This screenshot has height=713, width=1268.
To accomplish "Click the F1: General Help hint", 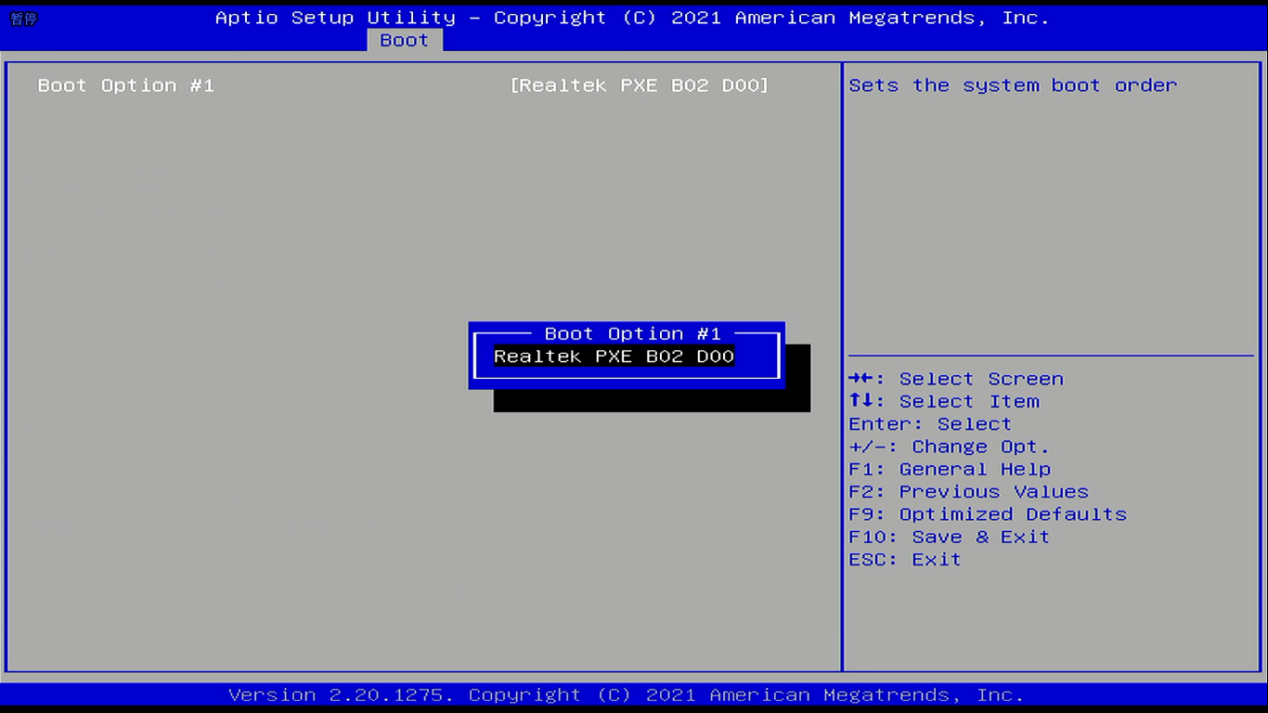I will pyautogui.click(x=949, y=469).
